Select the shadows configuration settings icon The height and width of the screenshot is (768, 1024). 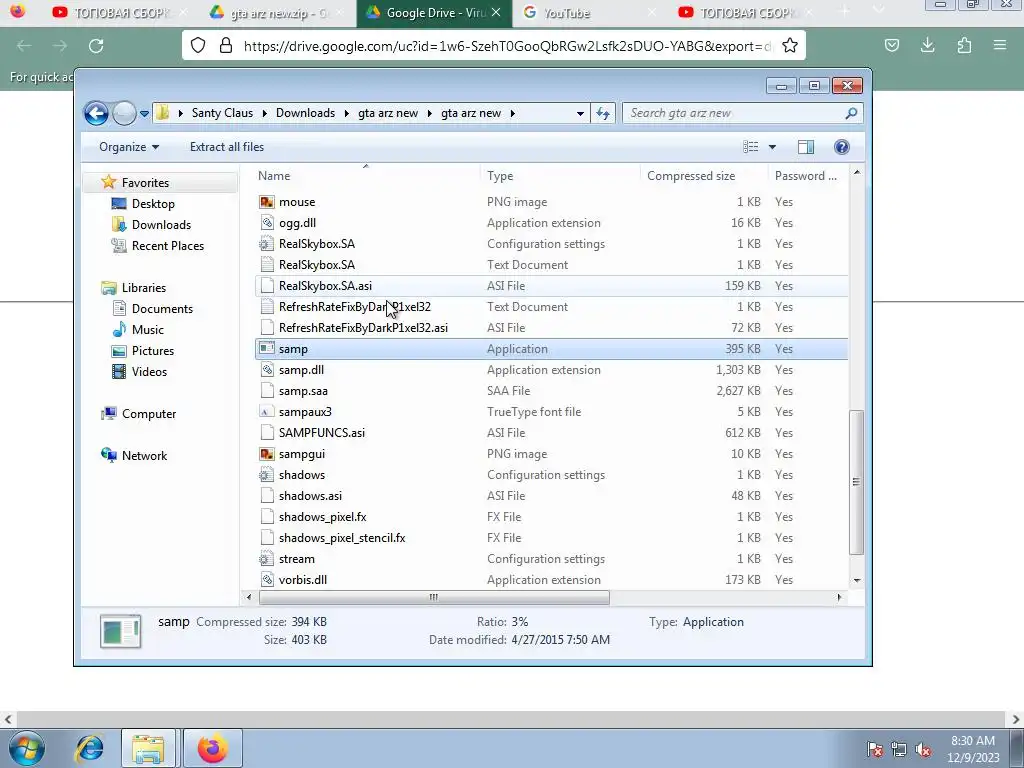pyautogui.click(x=266, y=475)
